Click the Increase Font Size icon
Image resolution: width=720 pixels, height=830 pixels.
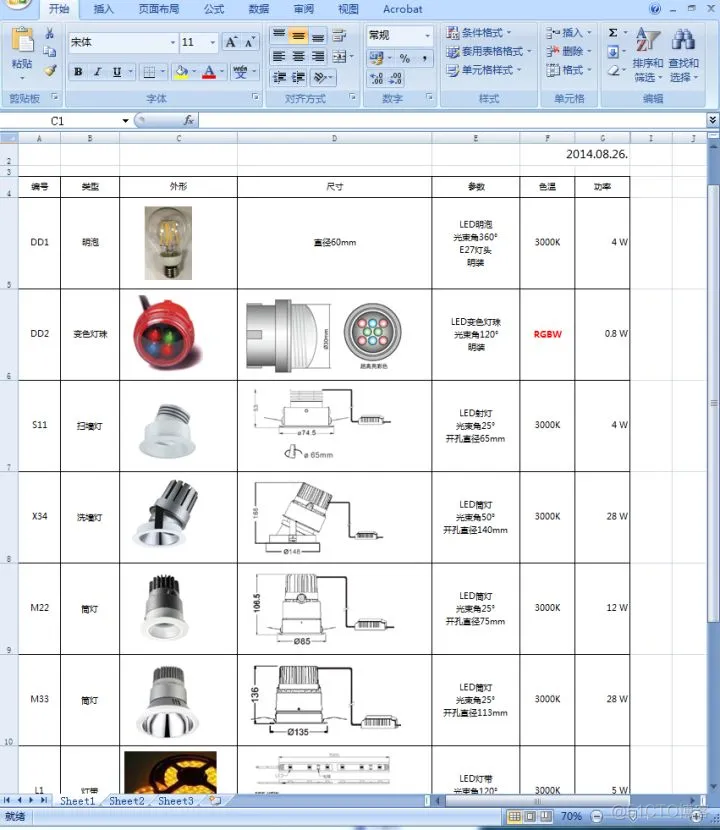click(231, 42)
